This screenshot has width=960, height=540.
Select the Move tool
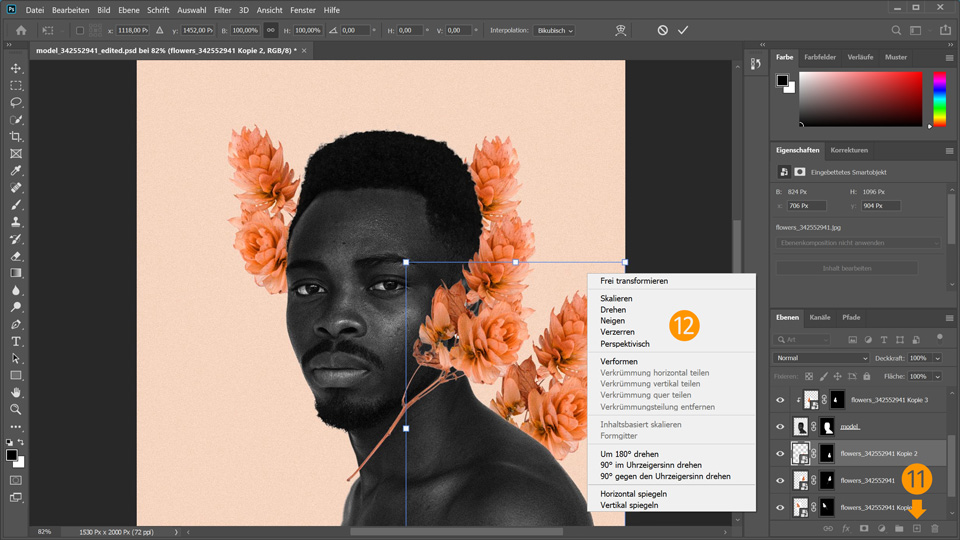tap(16, 68)
